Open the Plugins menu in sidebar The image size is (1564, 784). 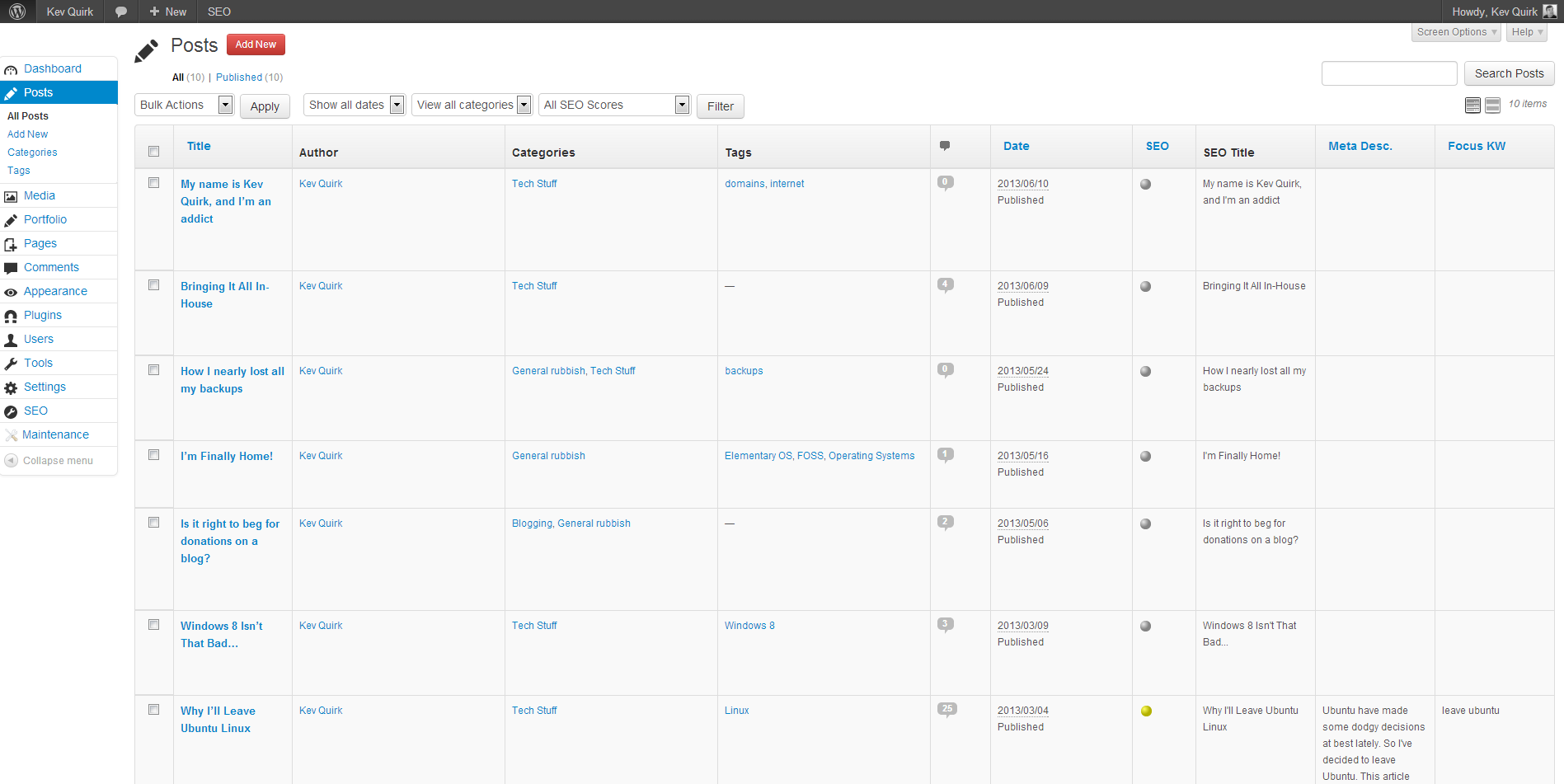(43, 315)
